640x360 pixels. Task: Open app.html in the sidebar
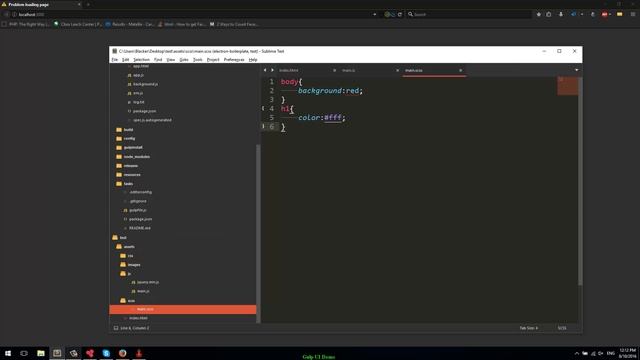pyautogui.click(x=141, y=66)
